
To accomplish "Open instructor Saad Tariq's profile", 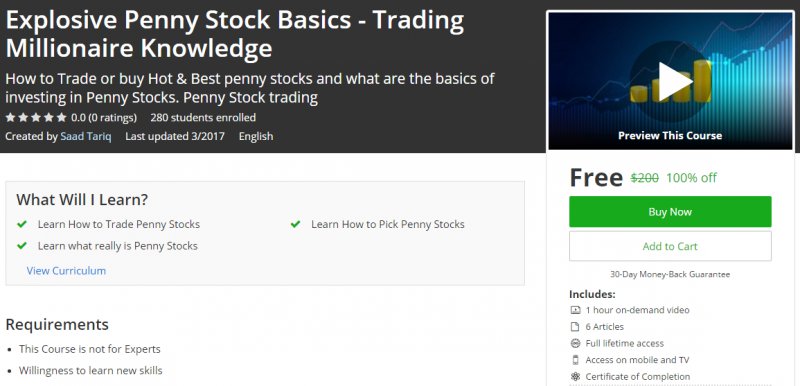I will [x=86, y=136].
